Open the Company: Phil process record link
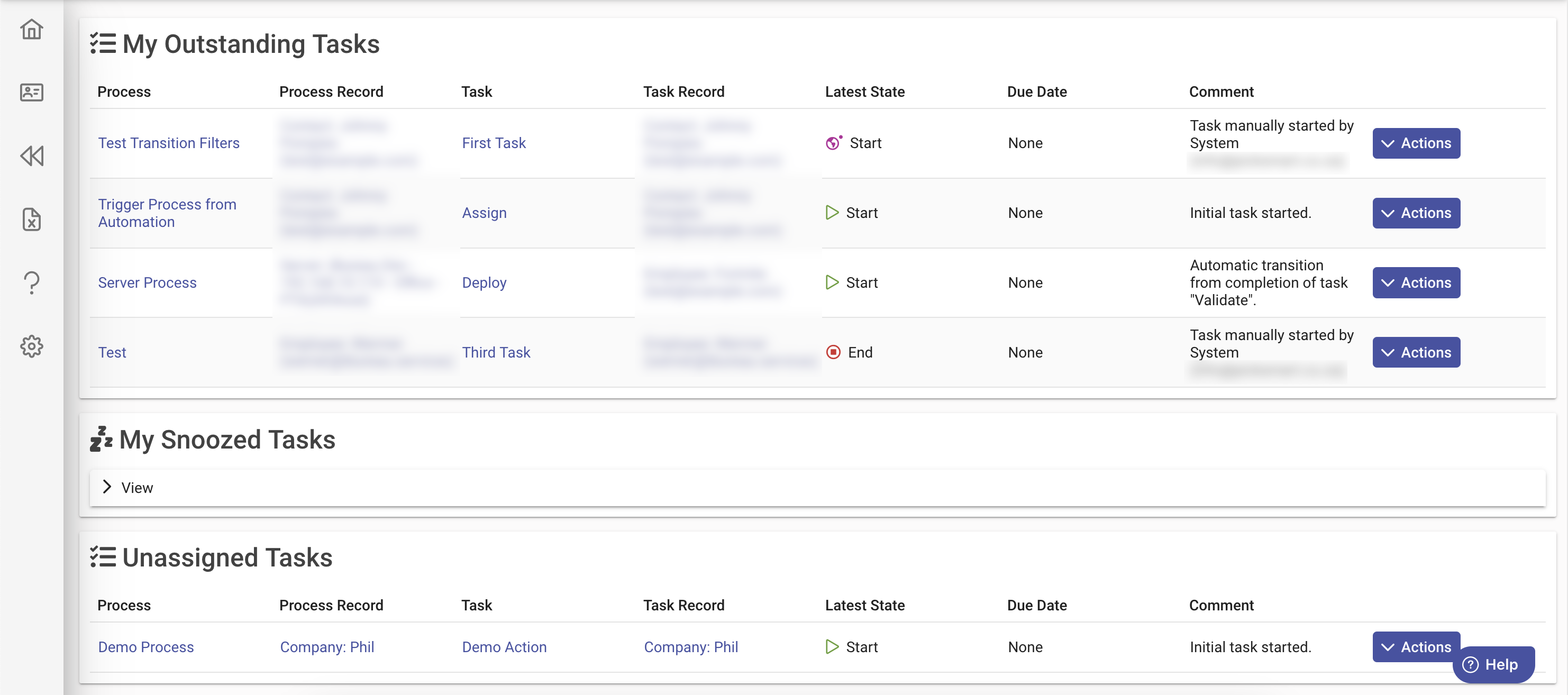 click(326, 647)
